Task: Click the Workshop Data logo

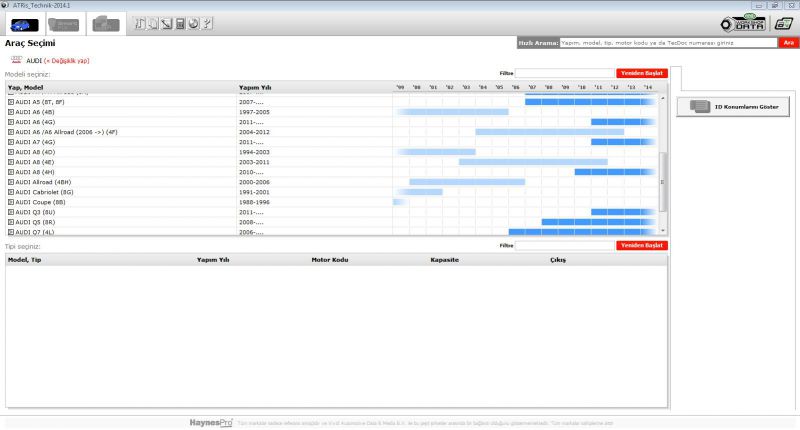Action: pos(743,23)
